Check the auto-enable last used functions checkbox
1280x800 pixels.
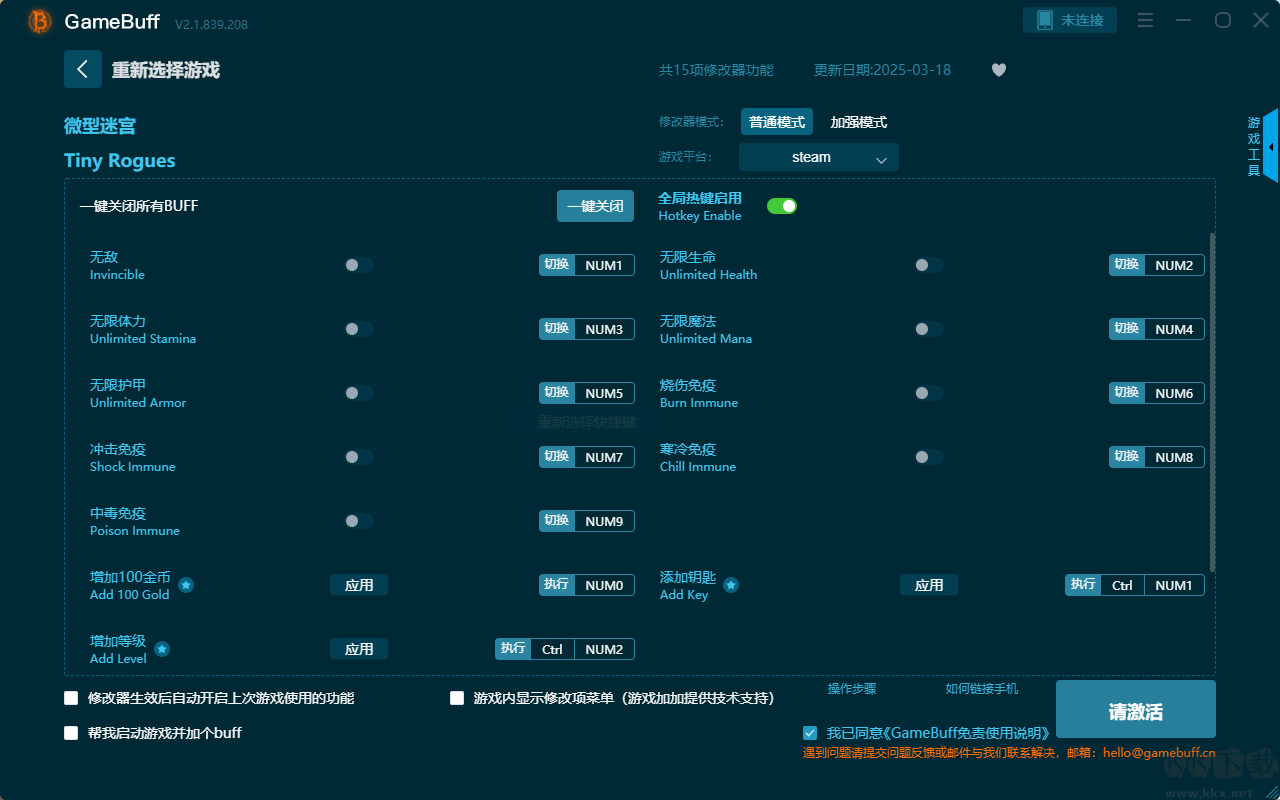click(71, 698)
